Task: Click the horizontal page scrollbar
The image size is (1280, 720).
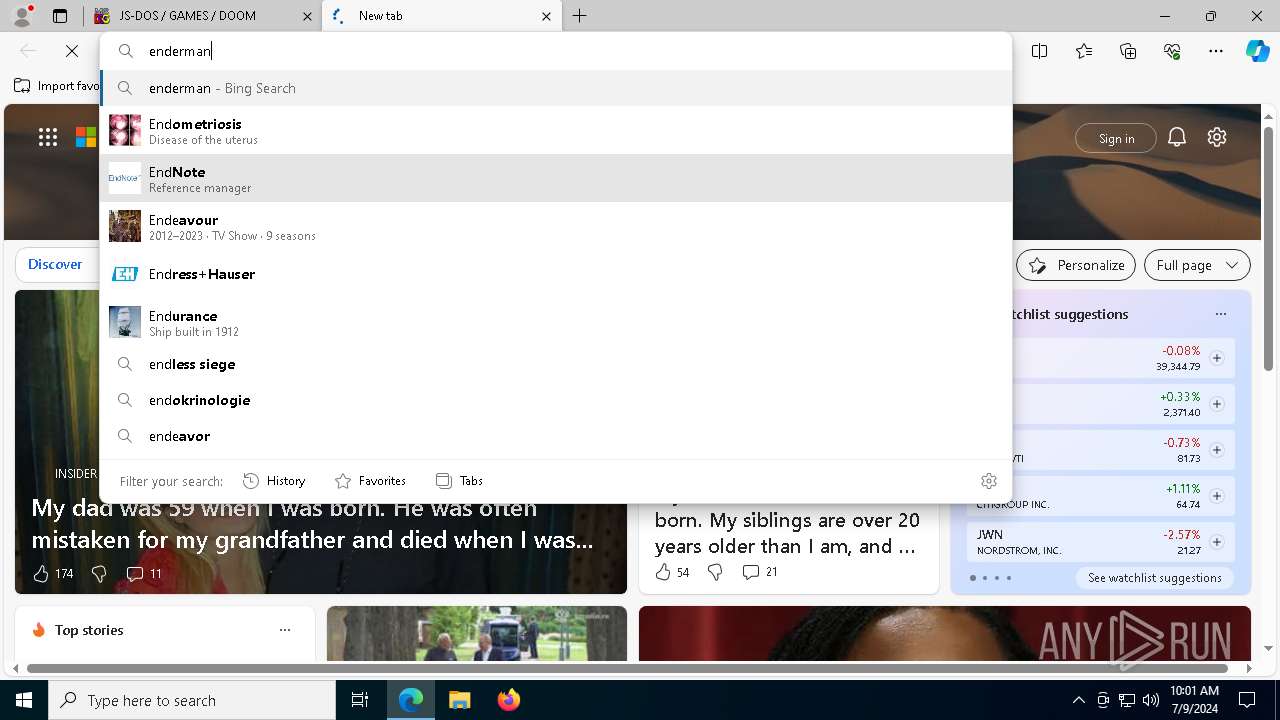Action: click(x=627, y=668)
